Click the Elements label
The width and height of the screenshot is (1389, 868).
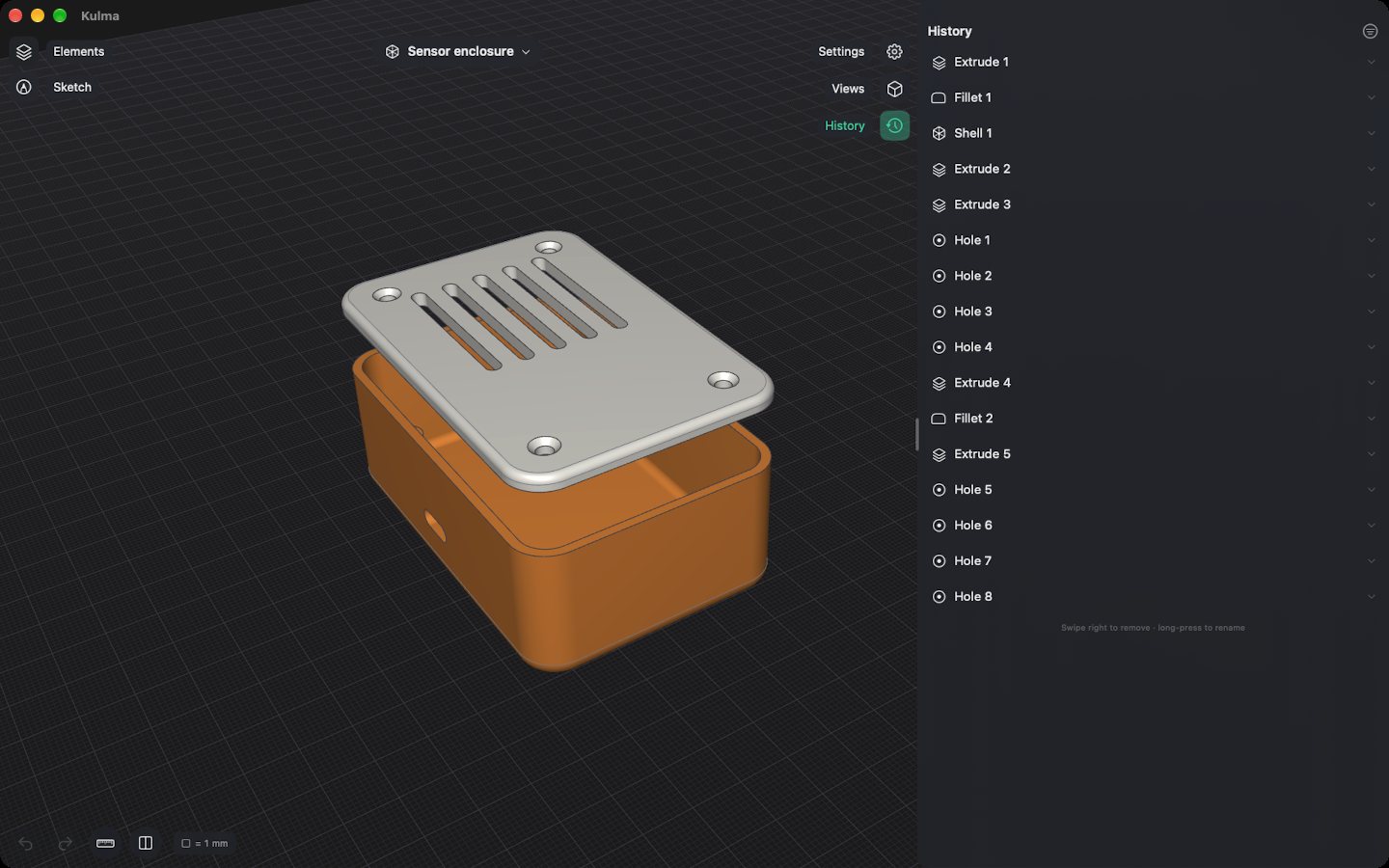click(78, 52)
